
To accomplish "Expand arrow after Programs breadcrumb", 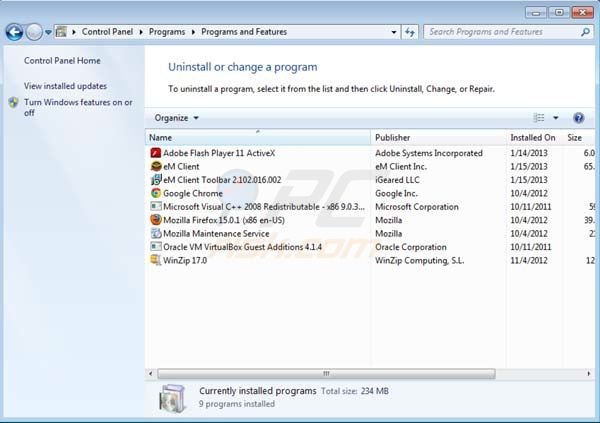I will click(193, 32).
